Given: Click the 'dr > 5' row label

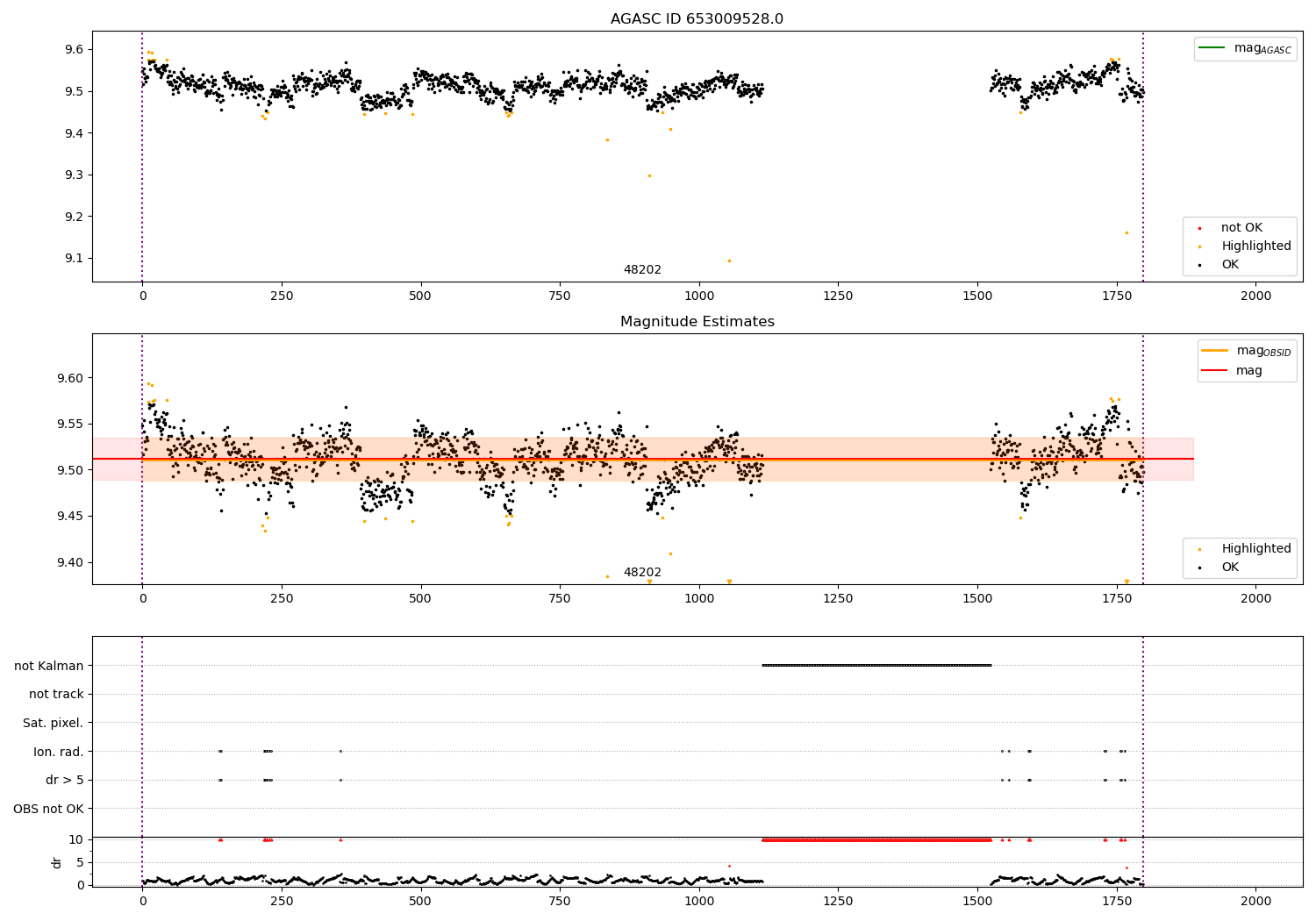Looking at the screenshot, I should 65,781.
